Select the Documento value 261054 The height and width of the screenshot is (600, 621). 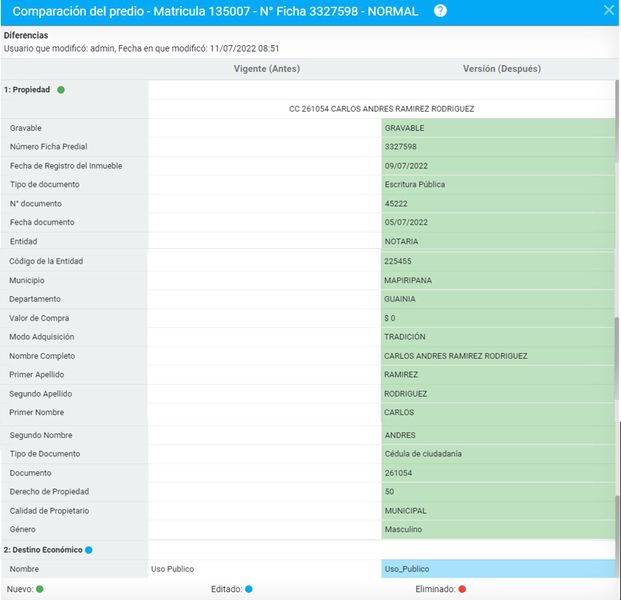pos(398,473)
